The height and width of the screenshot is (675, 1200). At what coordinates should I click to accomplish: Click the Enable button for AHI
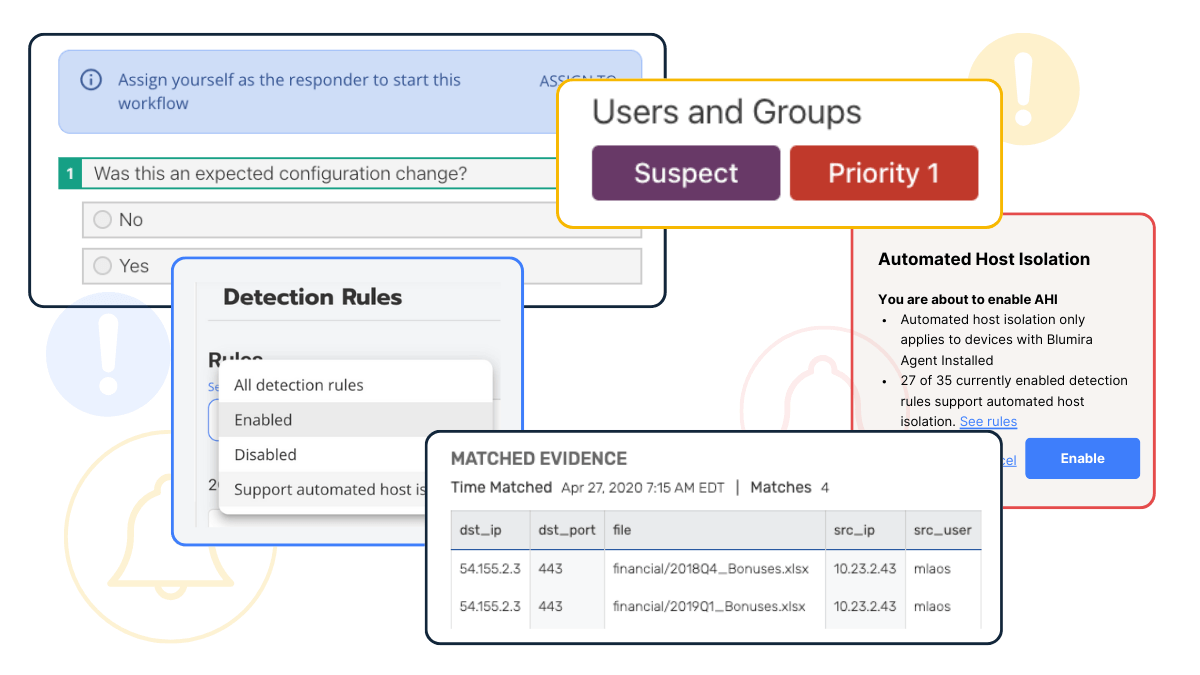pos(1082,458)
